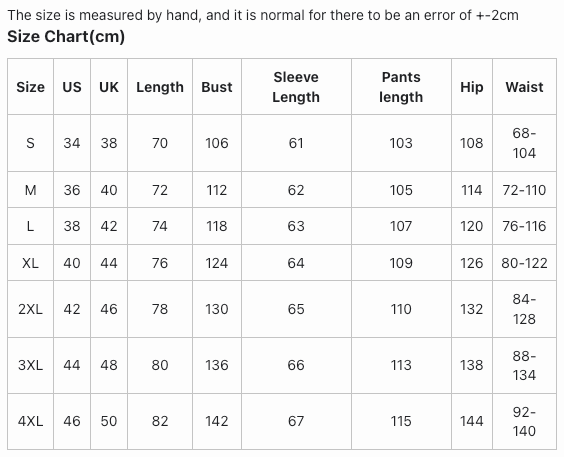Screen dimensions: 564x457
Task: Select the 2XL size cell
Action: (31, 309)
